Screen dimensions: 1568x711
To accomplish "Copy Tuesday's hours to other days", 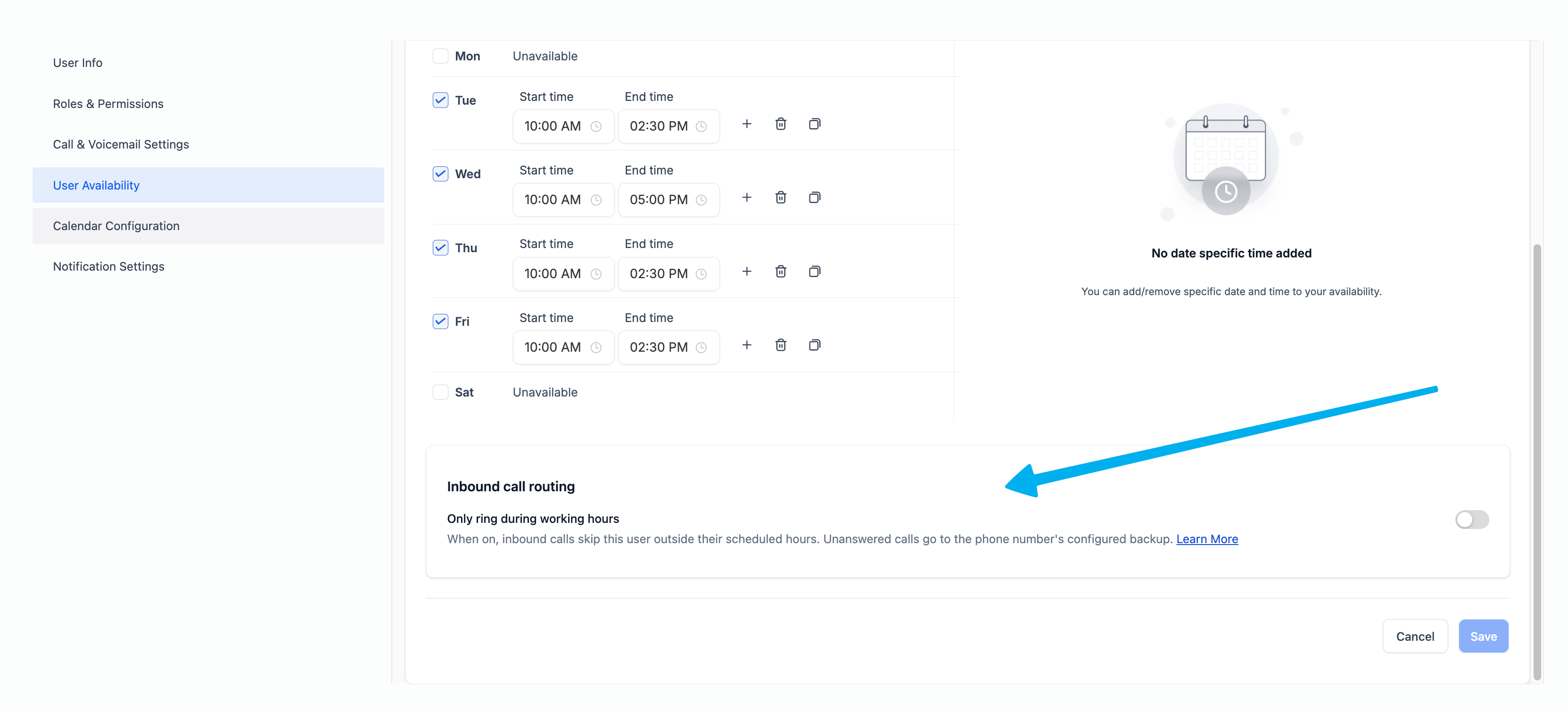I will pyautogui.click(x=815, y=124).
